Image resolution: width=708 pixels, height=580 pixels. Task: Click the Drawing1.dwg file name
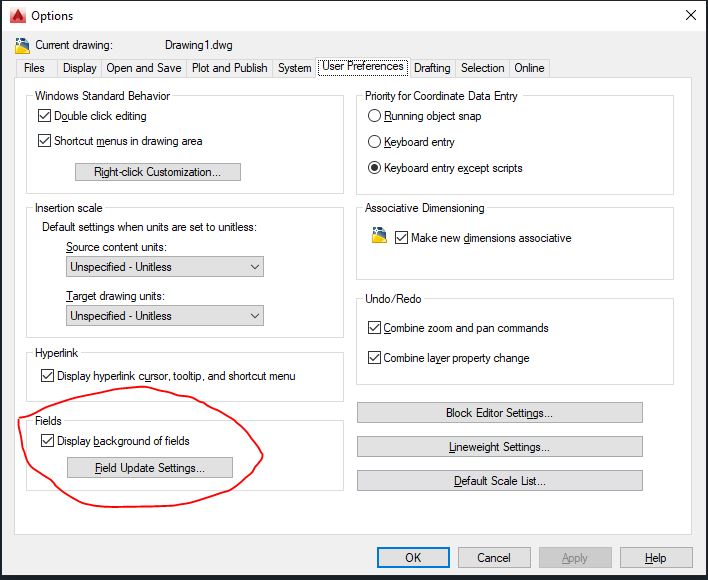pos(199,45)
